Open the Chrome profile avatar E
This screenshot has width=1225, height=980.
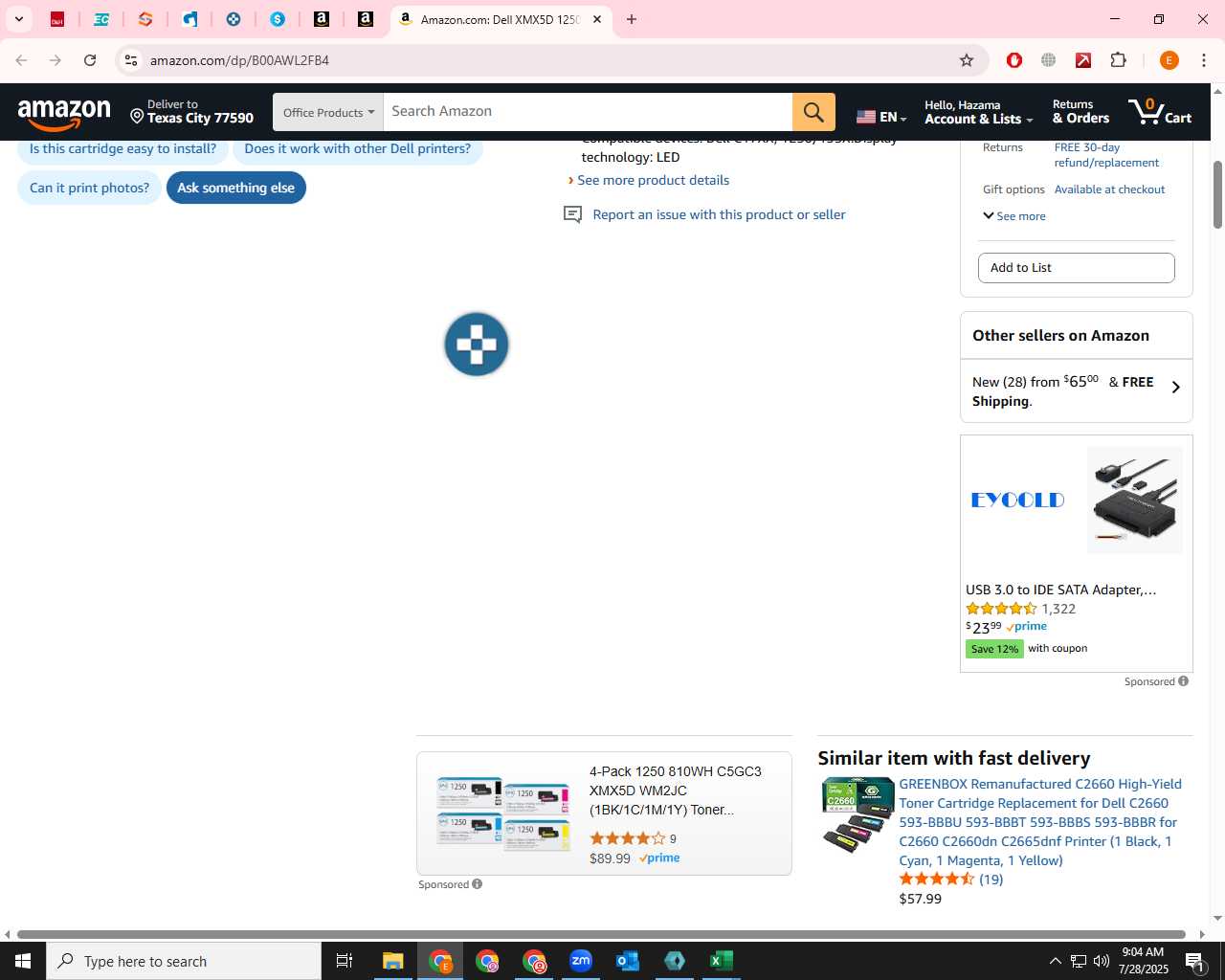pos(1169,60)
